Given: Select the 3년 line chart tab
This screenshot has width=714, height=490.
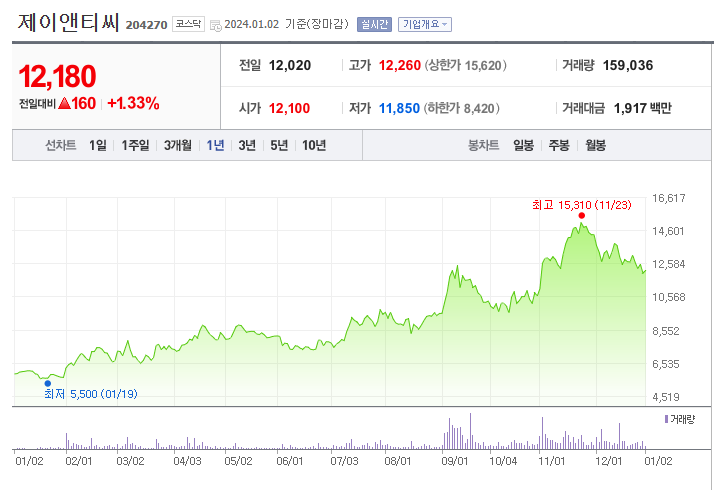Looking at the screenshot, I should point(247,145).
